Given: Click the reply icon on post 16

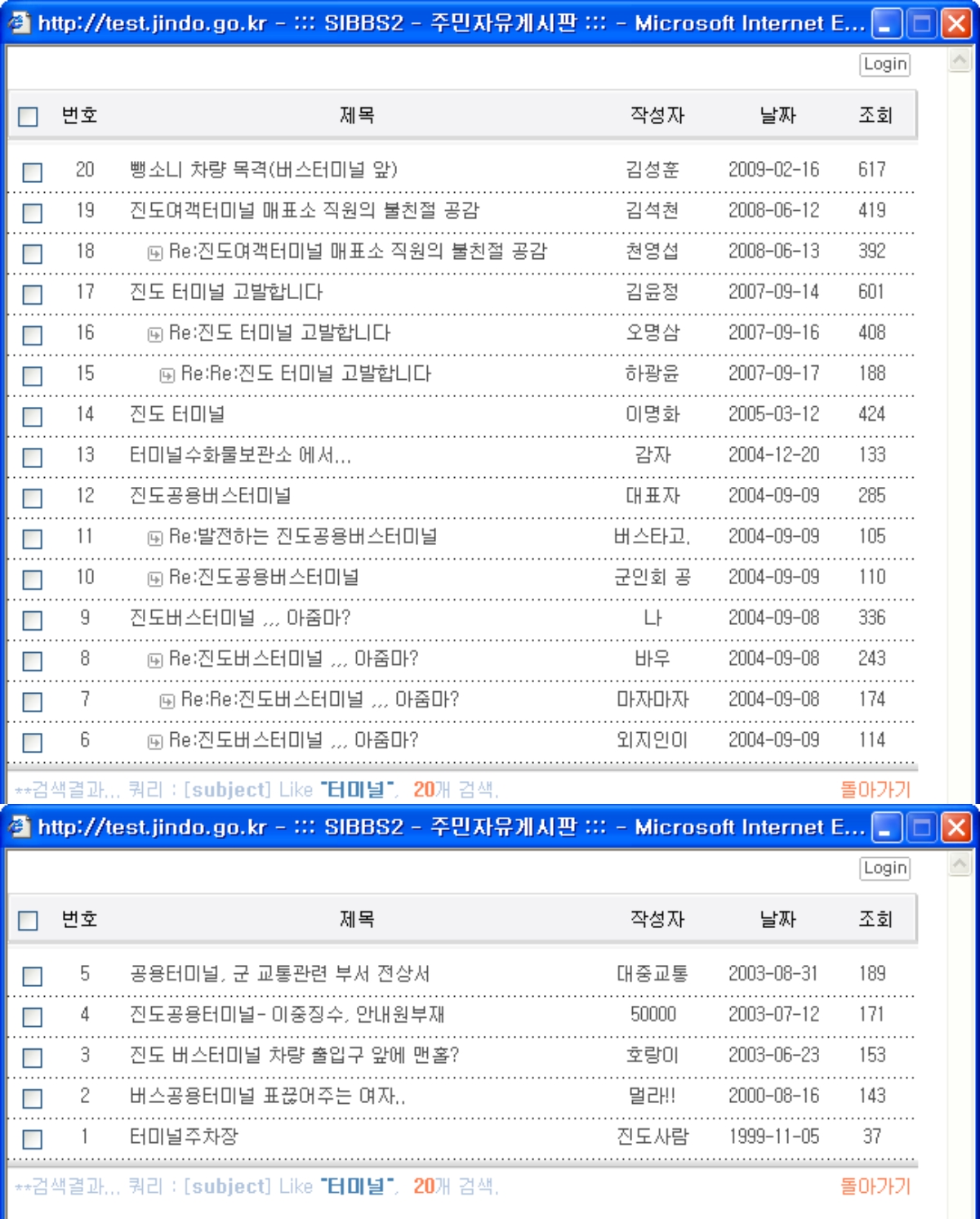Looking at the screenshot, I should tap(154, 335).
